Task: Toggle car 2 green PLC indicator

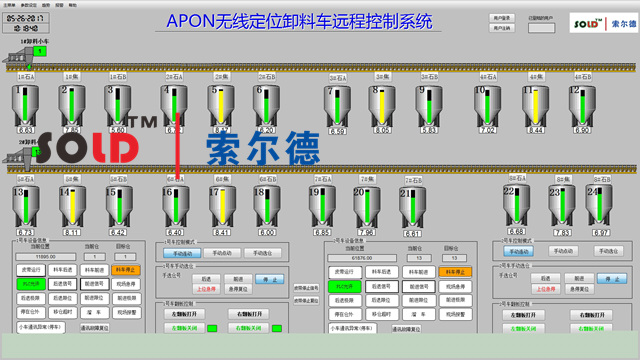Action: 344,287
